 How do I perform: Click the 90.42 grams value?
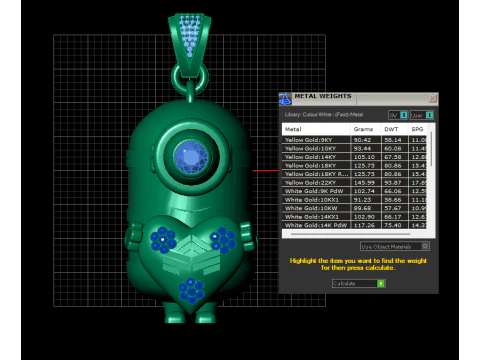click(x=362, y=140)
